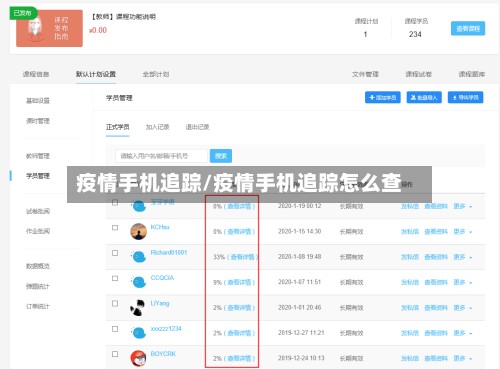This screenshot has width=500, height=369.
Task: Select 课时管理 in the sidebar
Action: [38, 121]
